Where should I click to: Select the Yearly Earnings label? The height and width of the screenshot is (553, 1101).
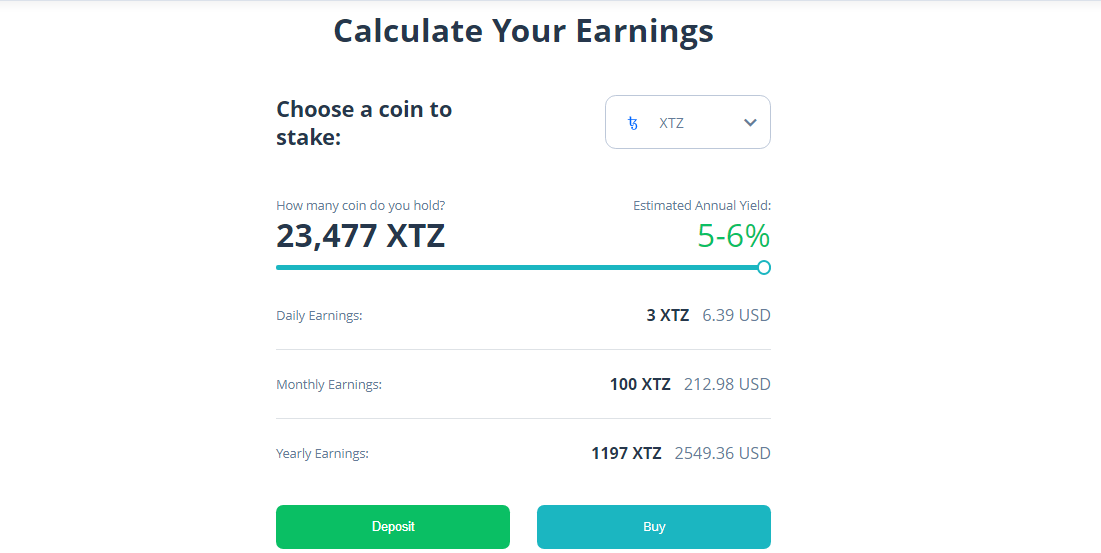322,453
